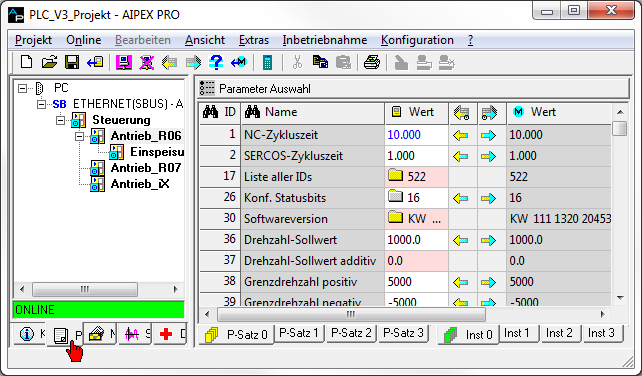Viewport: 642px width, 376px height.
Task: Click the Open folder toolbar icon
Action: [x=50, y=62]
